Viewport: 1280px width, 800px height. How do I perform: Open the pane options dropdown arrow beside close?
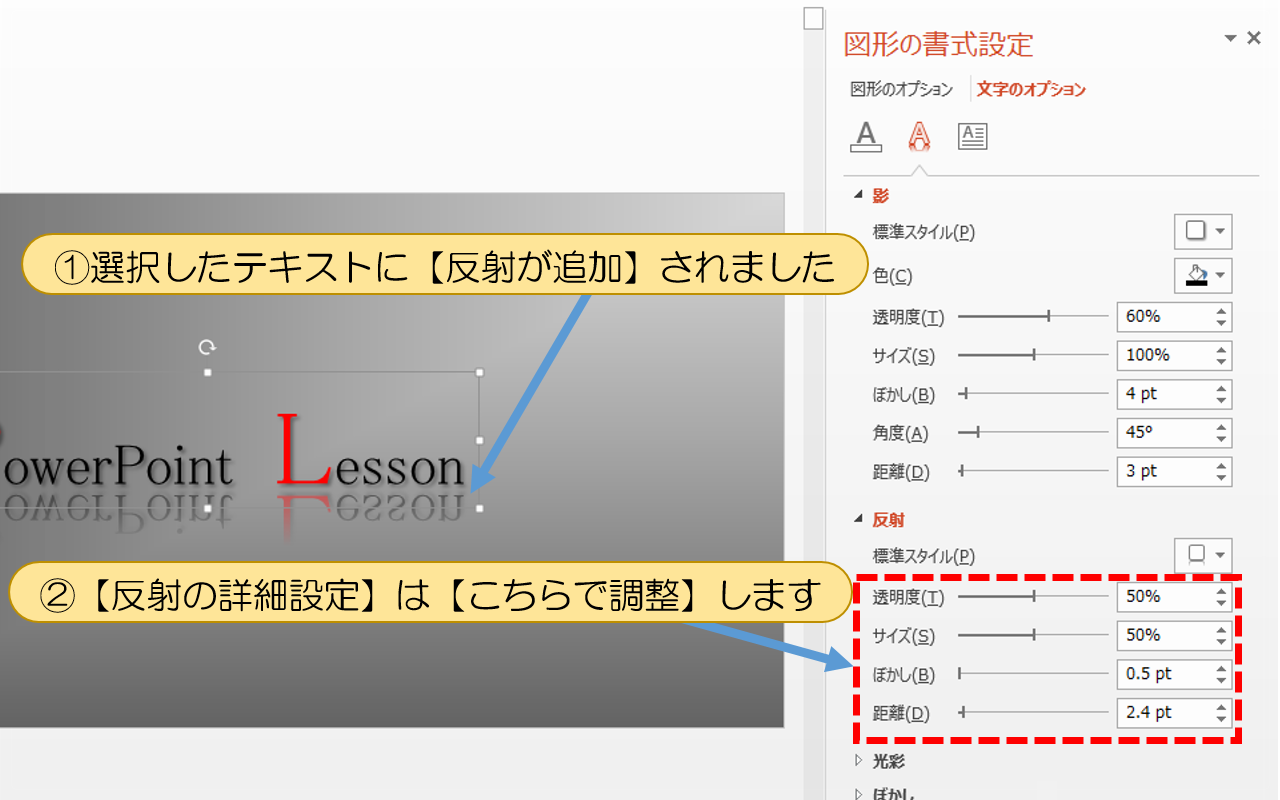pos(1231,38)
